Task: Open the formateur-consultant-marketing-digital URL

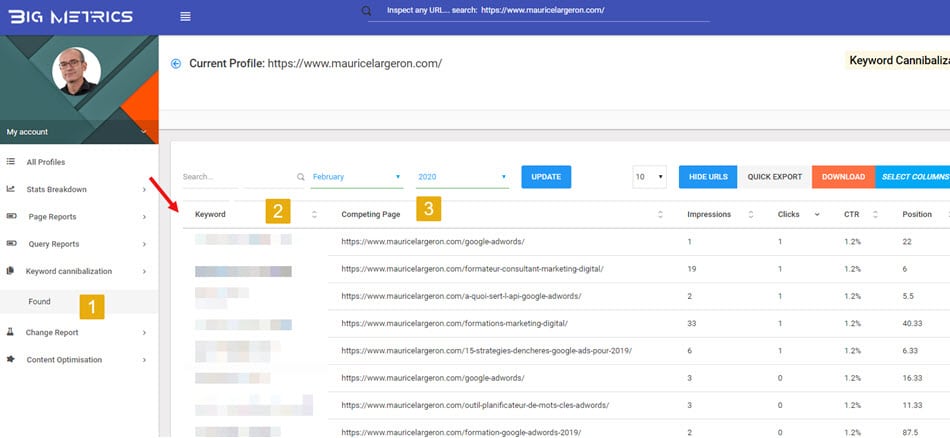Action: [x=473, y=269]
